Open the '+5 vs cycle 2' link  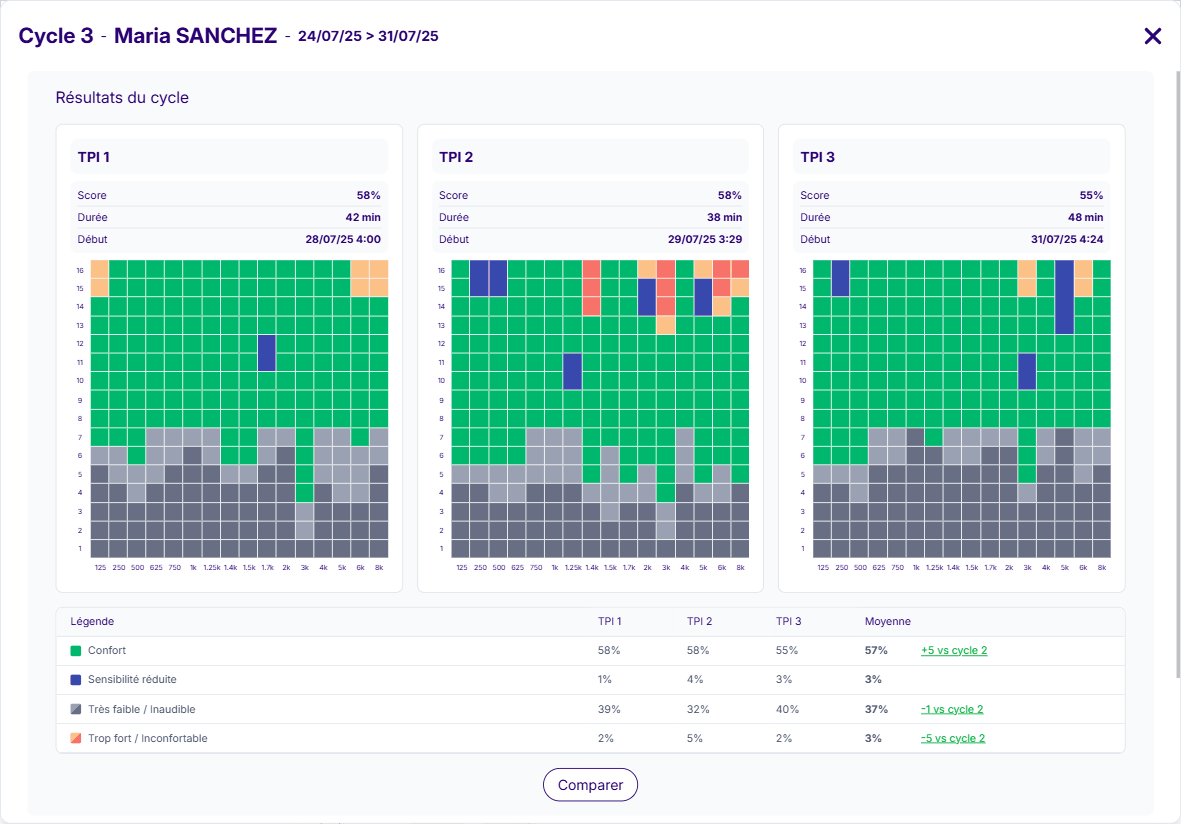point(953,651)
